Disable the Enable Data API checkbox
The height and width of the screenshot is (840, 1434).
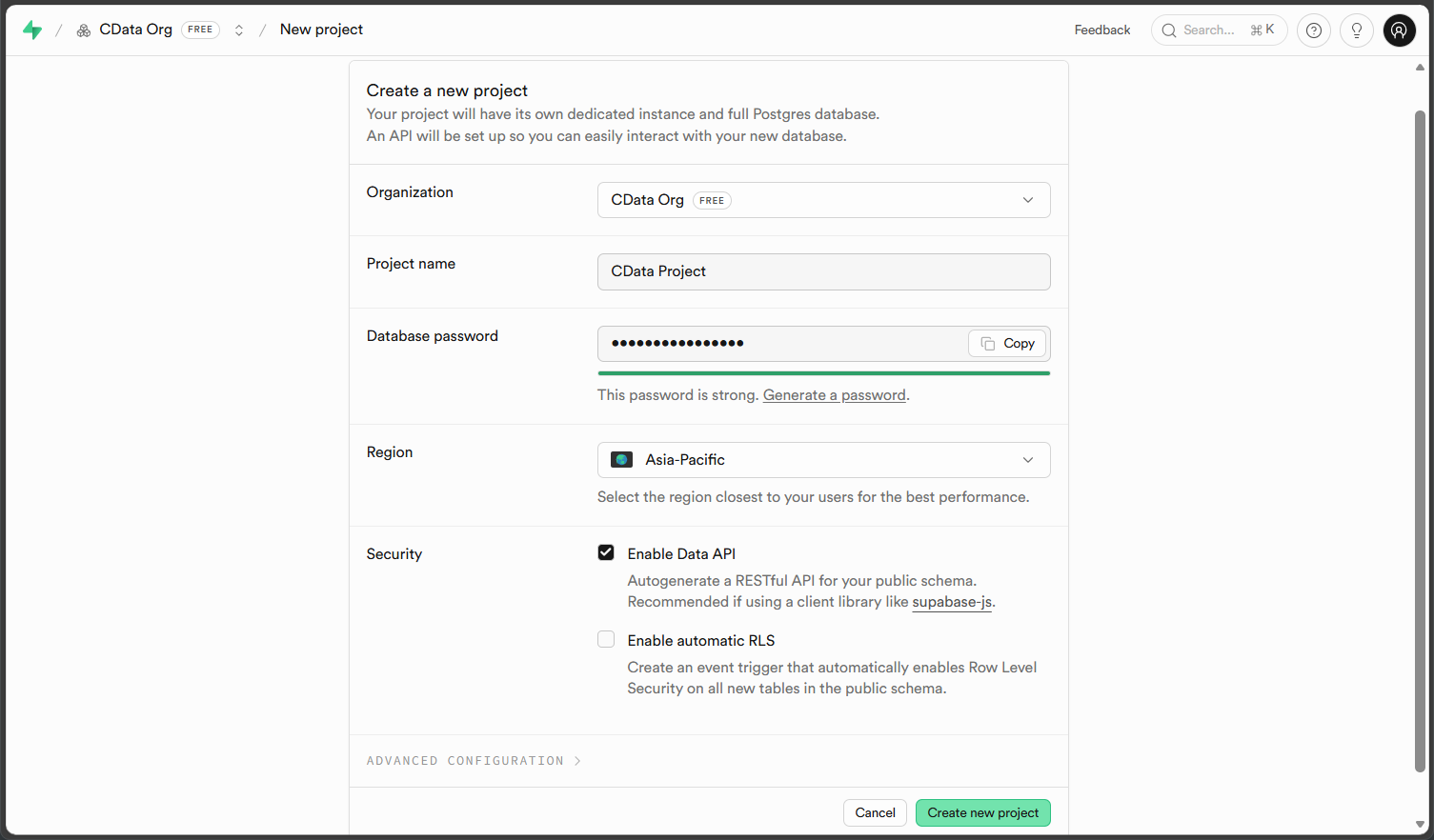click(606, 552)
